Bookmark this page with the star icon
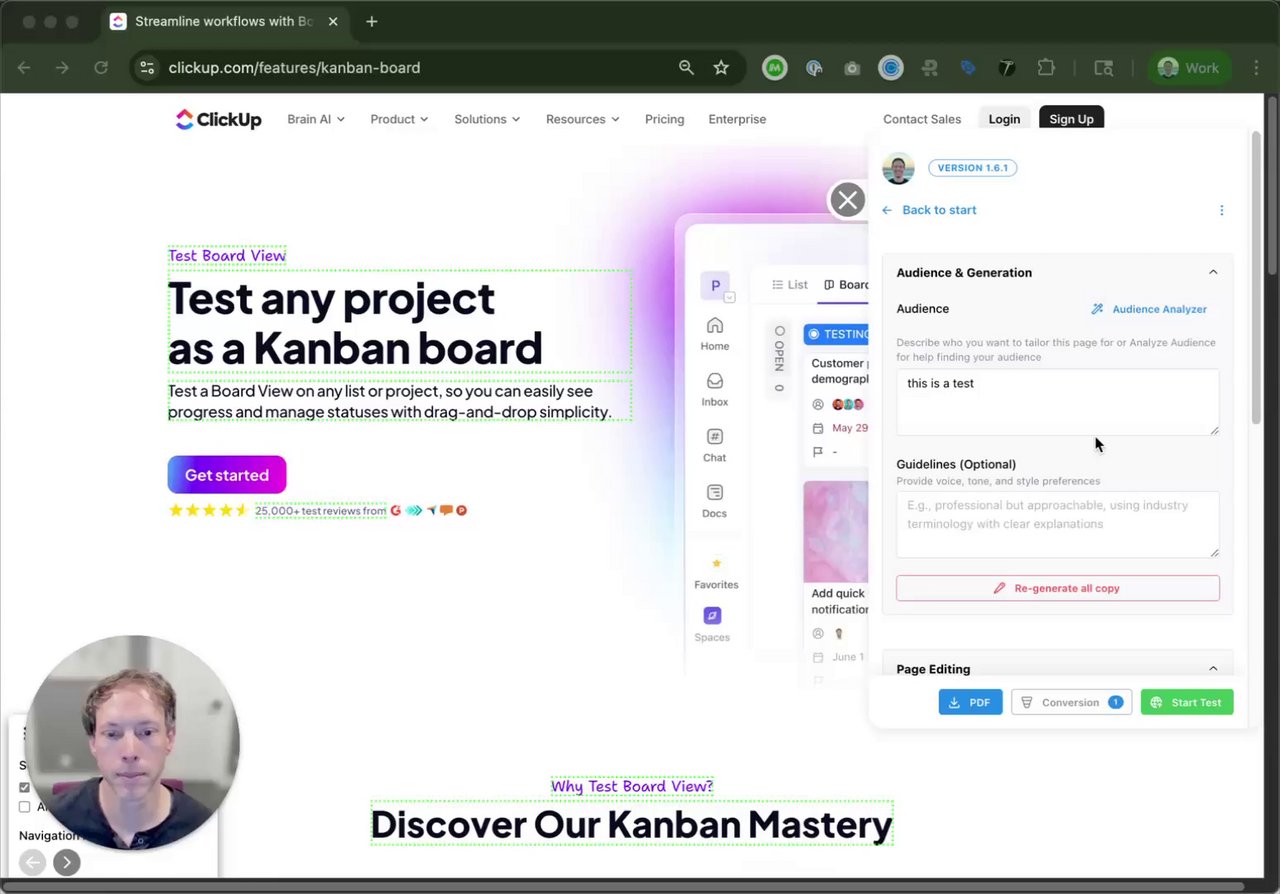1280x894 pixels. 721,68
